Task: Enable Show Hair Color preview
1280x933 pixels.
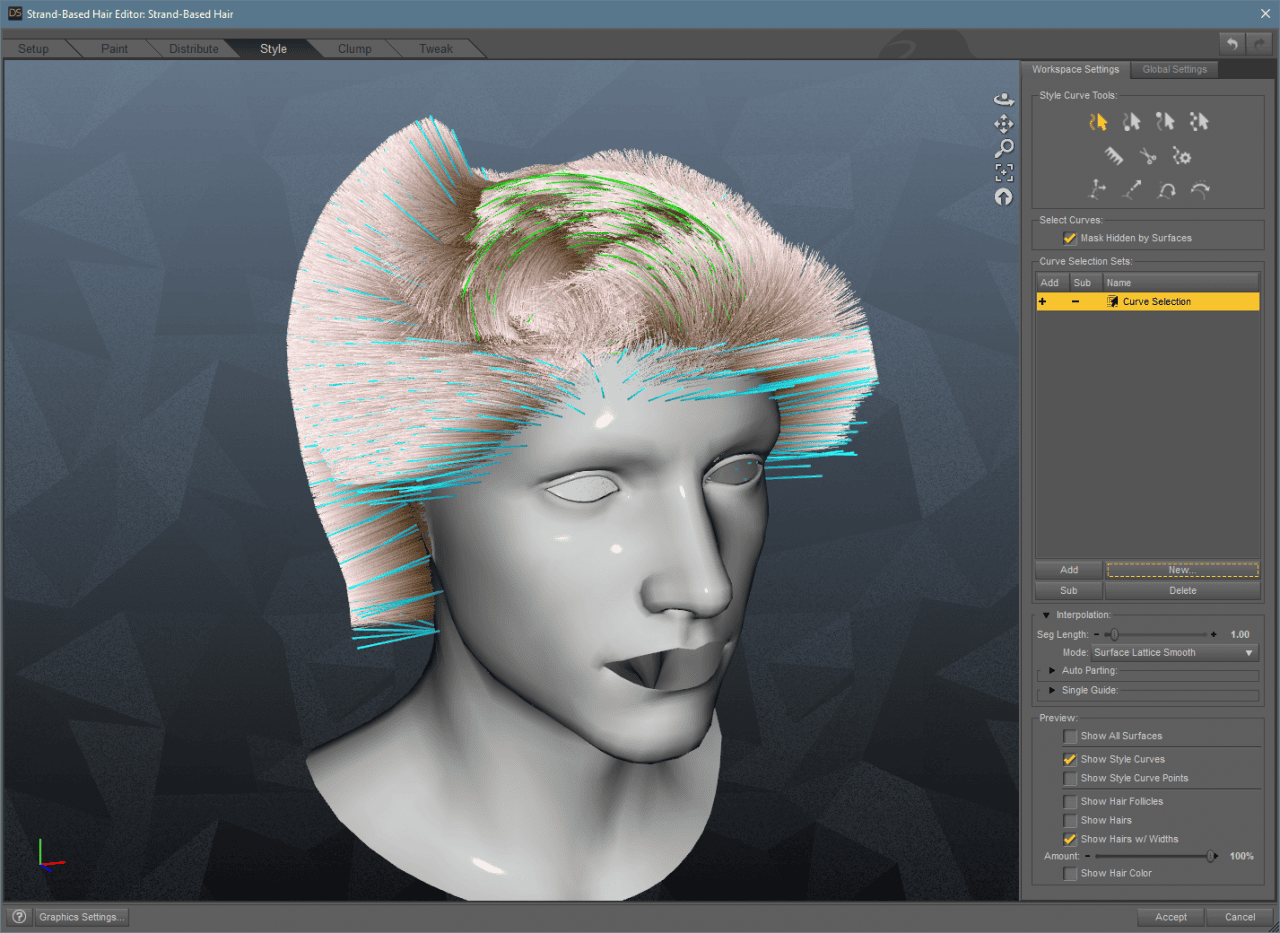Action: [x=1069, y=873]
